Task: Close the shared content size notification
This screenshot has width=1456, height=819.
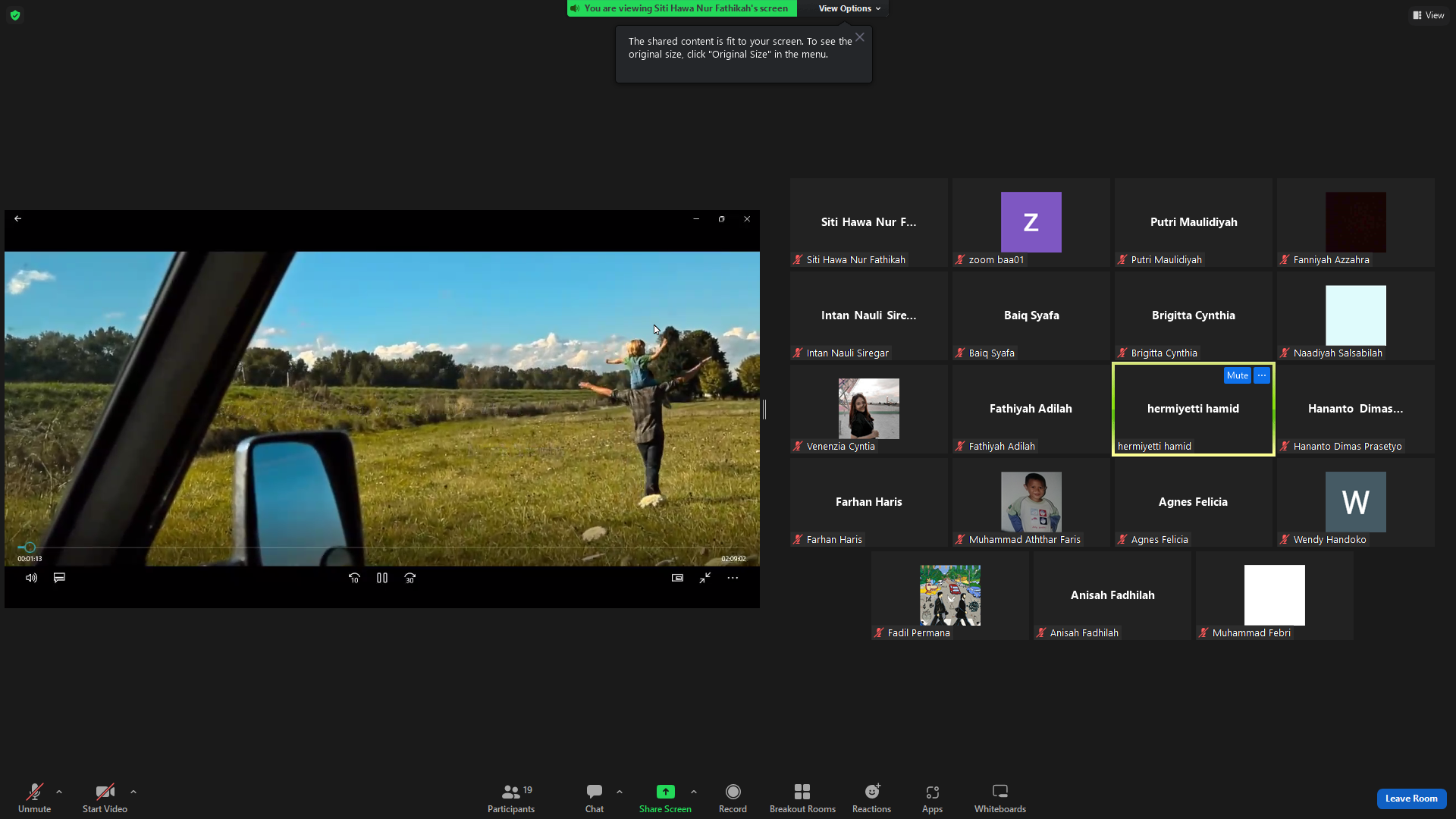Action: pos(860,37)
